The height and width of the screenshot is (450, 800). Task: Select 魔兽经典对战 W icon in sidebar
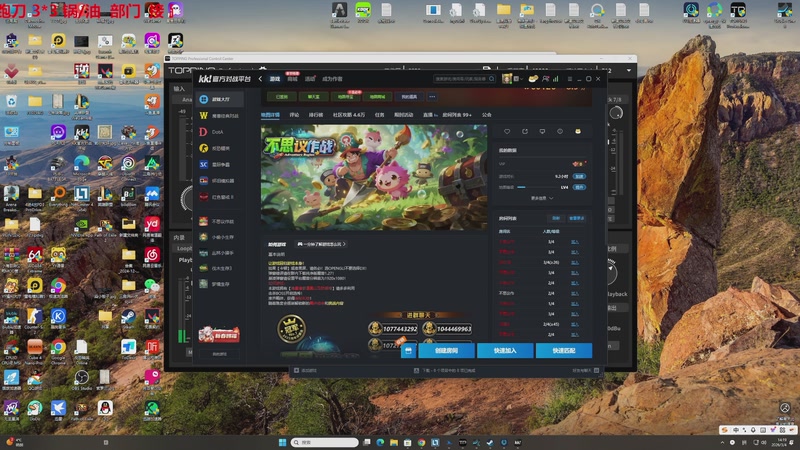click(204, 116)
